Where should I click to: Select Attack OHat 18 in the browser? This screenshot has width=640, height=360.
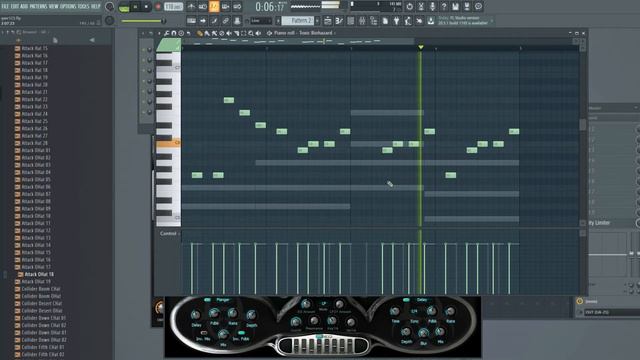pyautogui.click(x=39, y=274)
